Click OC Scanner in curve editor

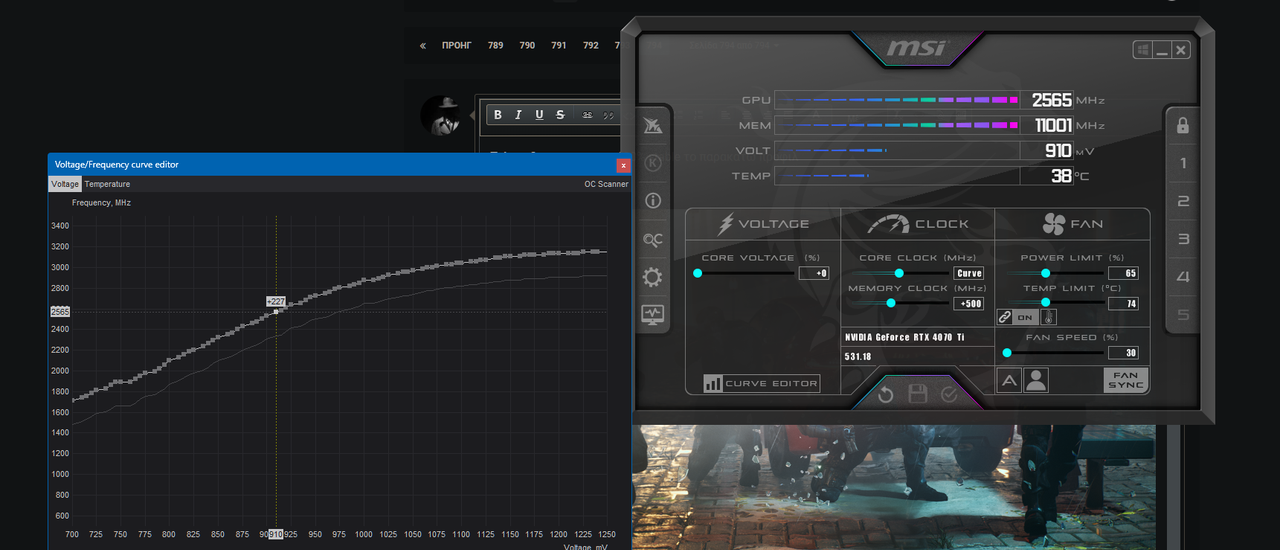606,184
